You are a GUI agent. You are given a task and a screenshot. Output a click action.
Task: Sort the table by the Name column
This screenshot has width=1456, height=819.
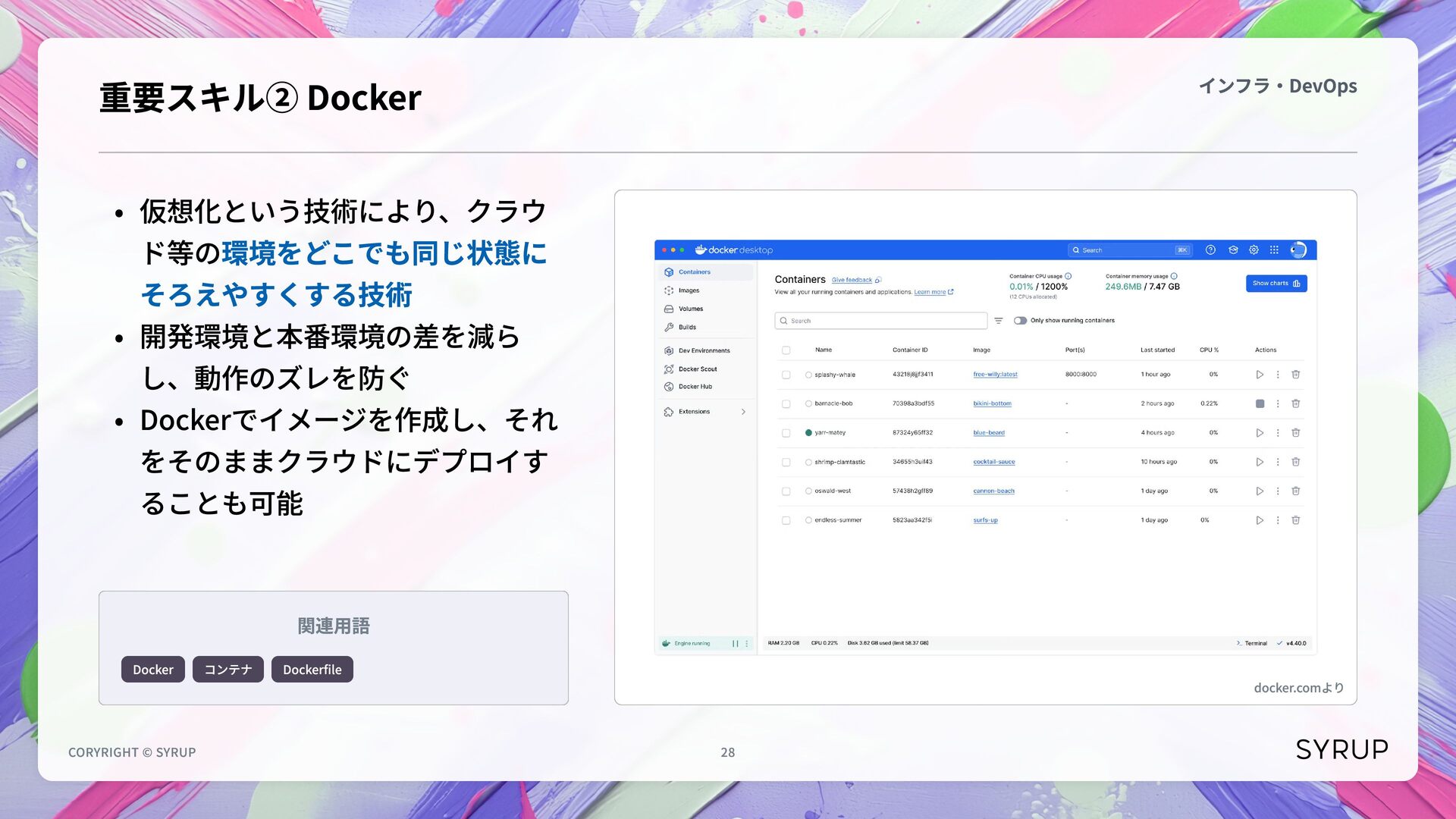[x=824, y=350]
